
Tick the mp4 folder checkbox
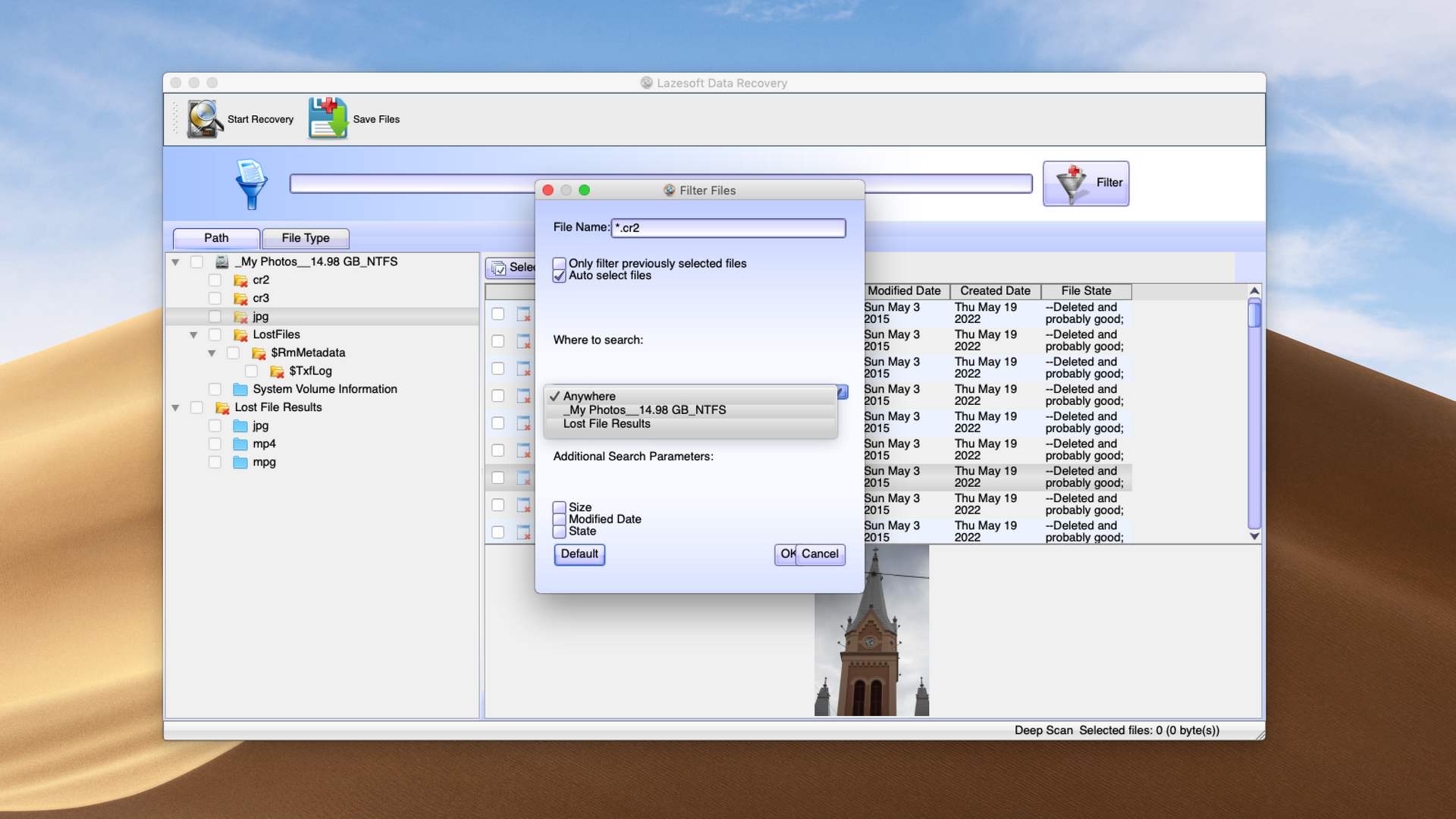pyautogui.click(x=215, y=444)
